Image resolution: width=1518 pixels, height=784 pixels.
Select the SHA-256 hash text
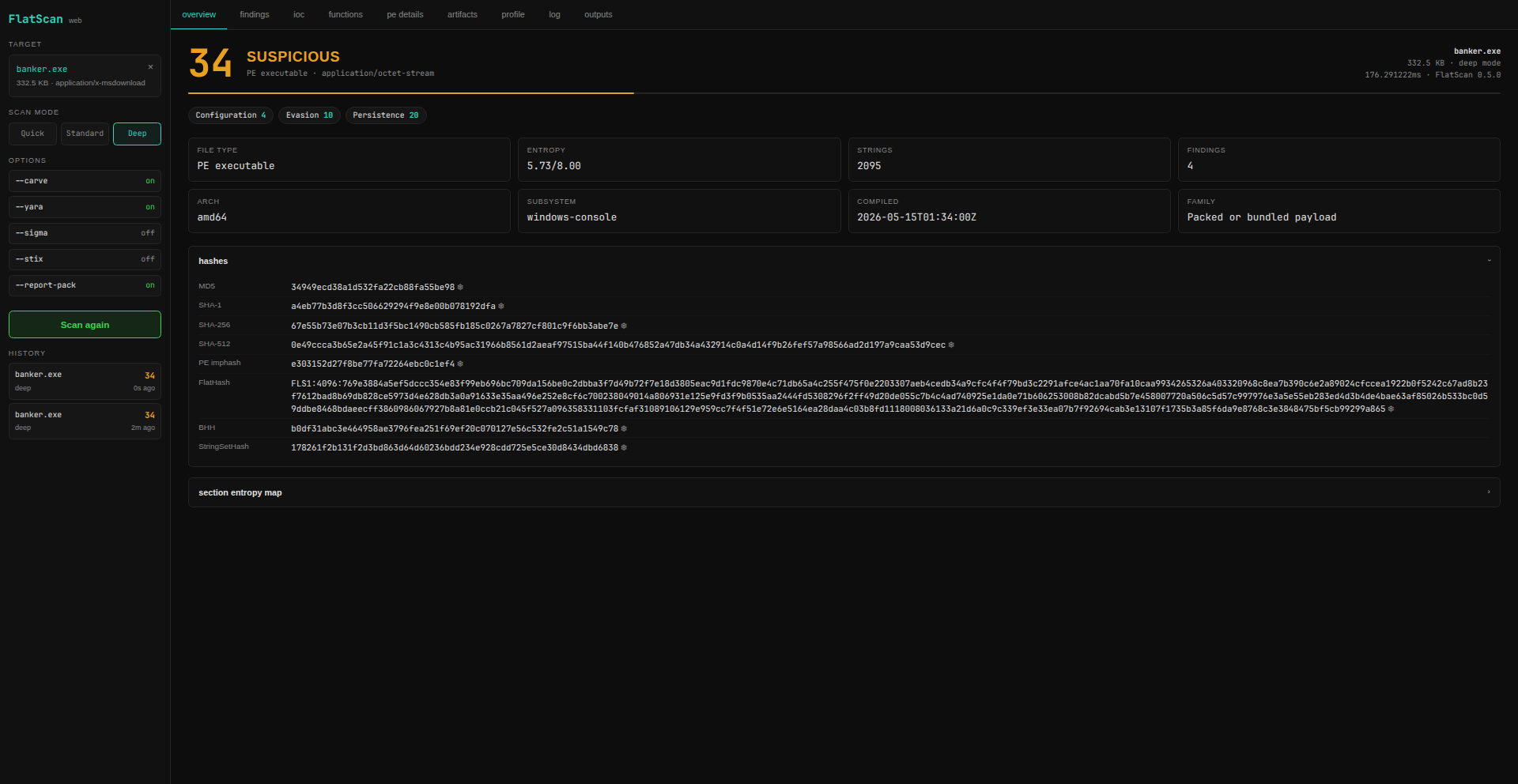click(x=455, y=326)
